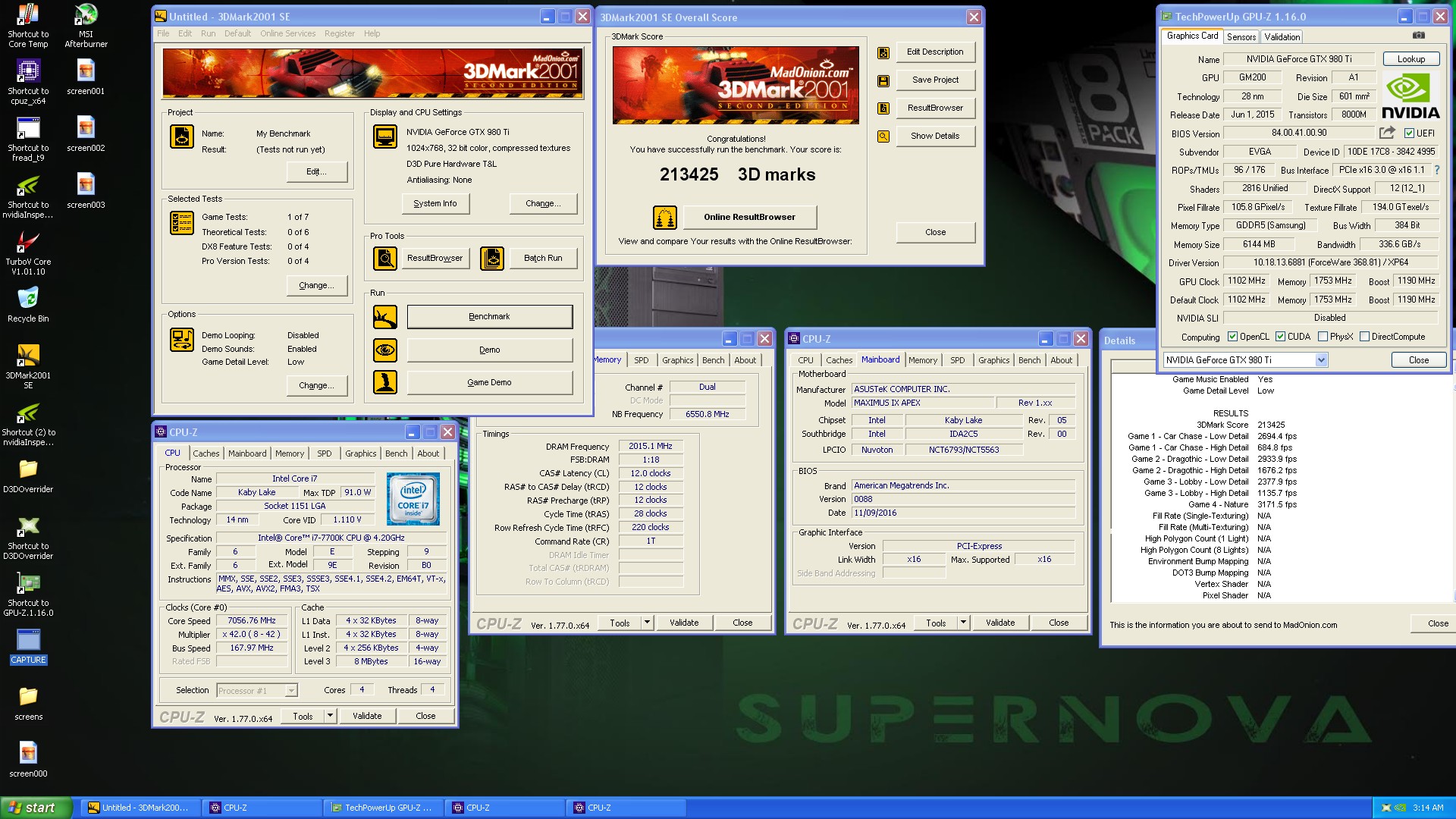Click the Demo eye icon in 3DMark

(x=385, y=350)
